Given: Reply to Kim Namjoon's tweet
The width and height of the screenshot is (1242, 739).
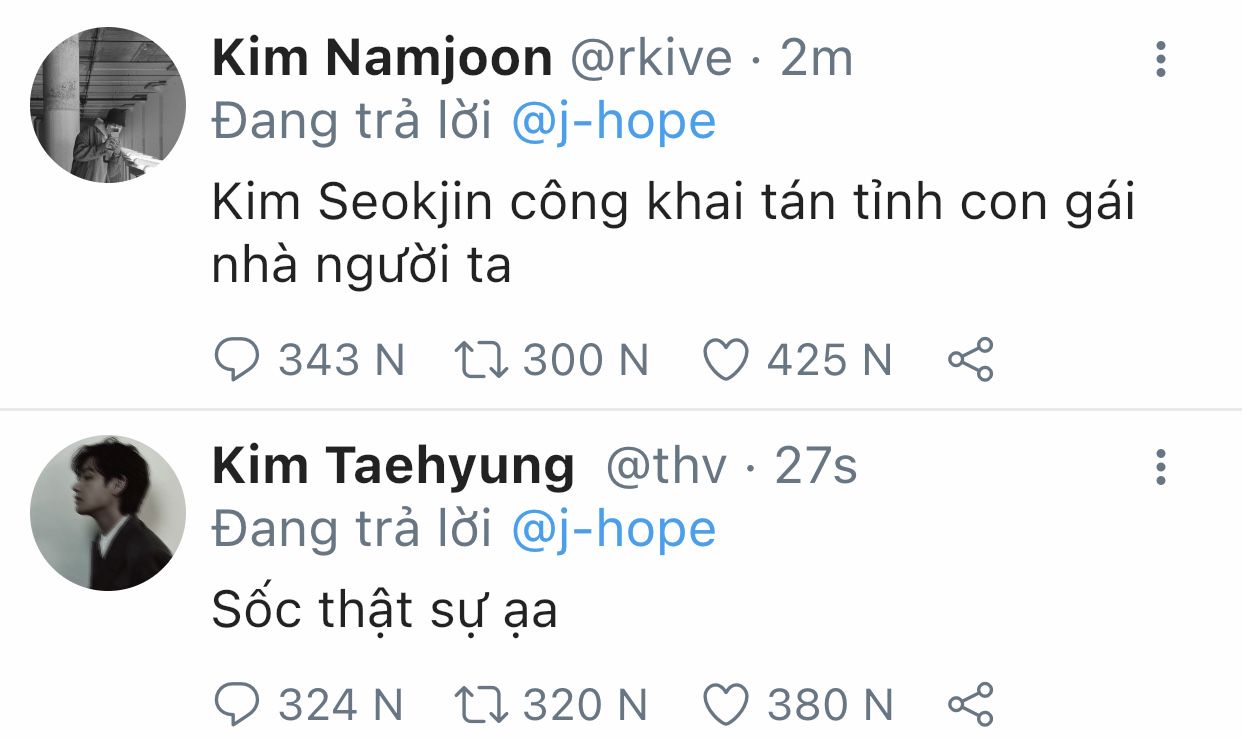Looking at the screenshot, I should [238, 360].
